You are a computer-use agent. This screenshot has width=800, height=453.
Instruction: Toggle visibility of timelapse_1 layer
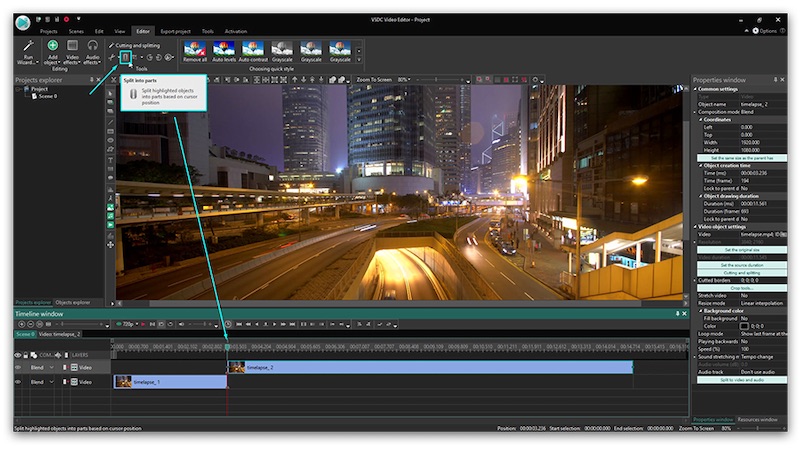click(x=18, y=382)
